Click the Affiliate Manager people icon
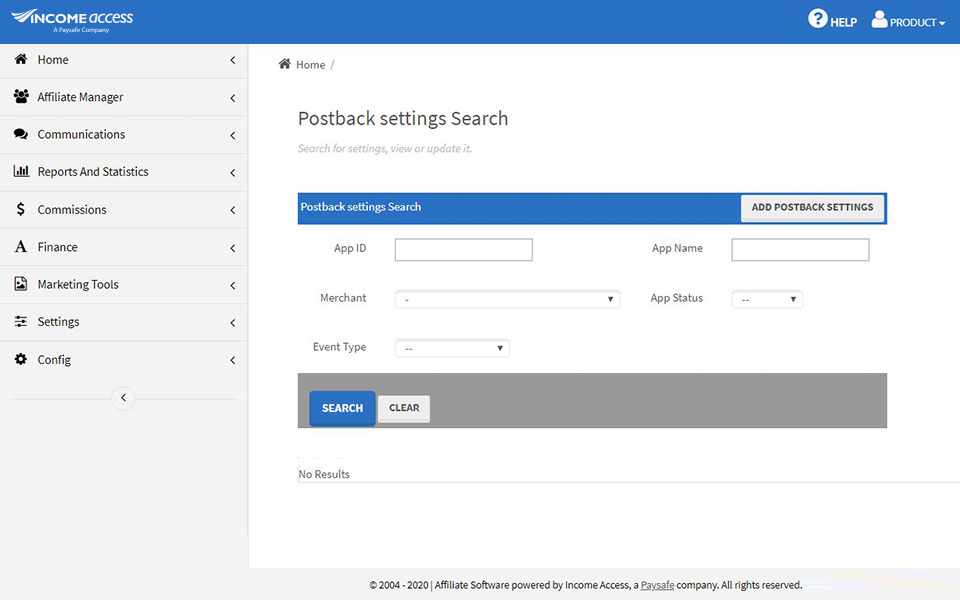 pyautogui.click(x=21, y=97)
